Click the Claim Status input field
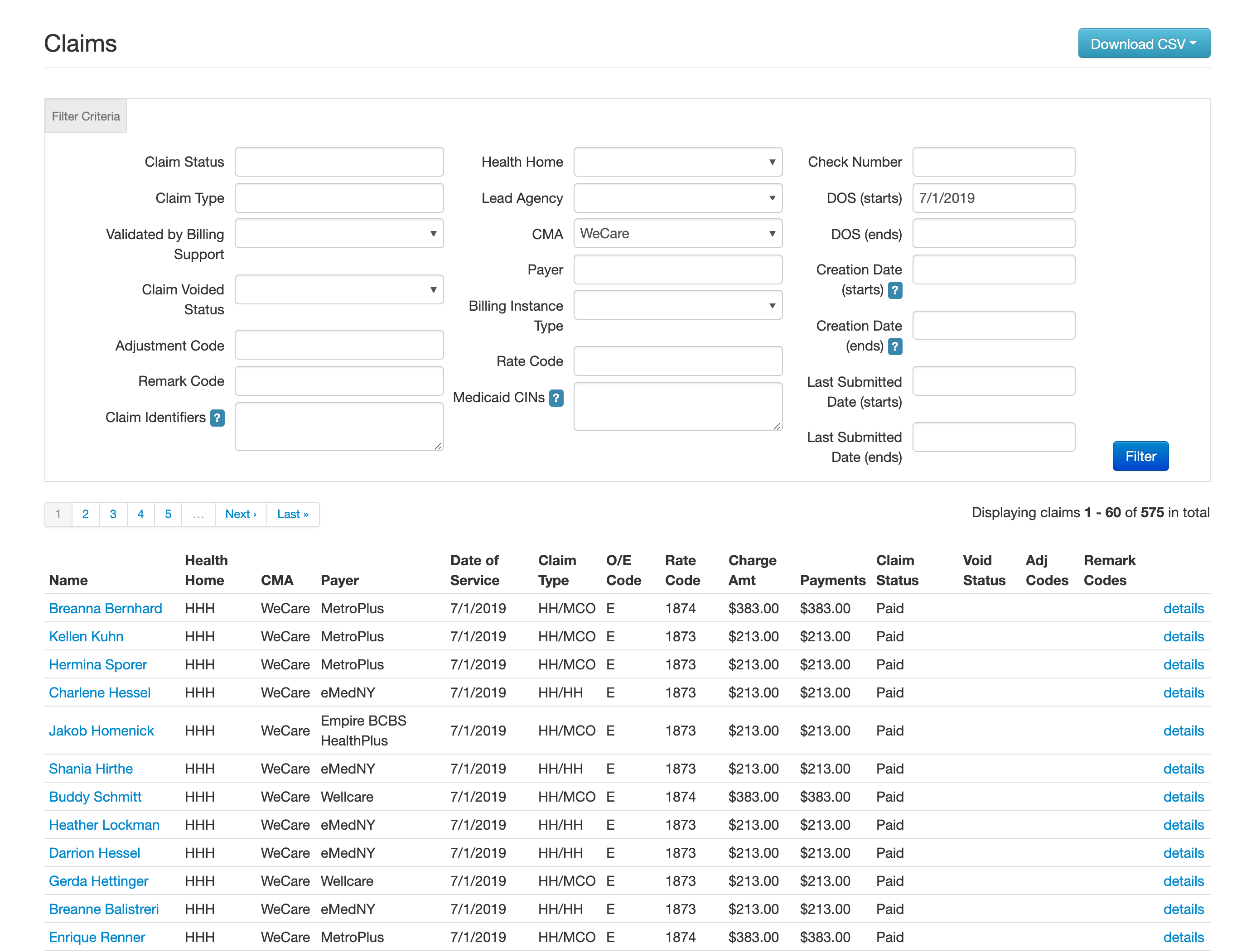 click(339, 162)
